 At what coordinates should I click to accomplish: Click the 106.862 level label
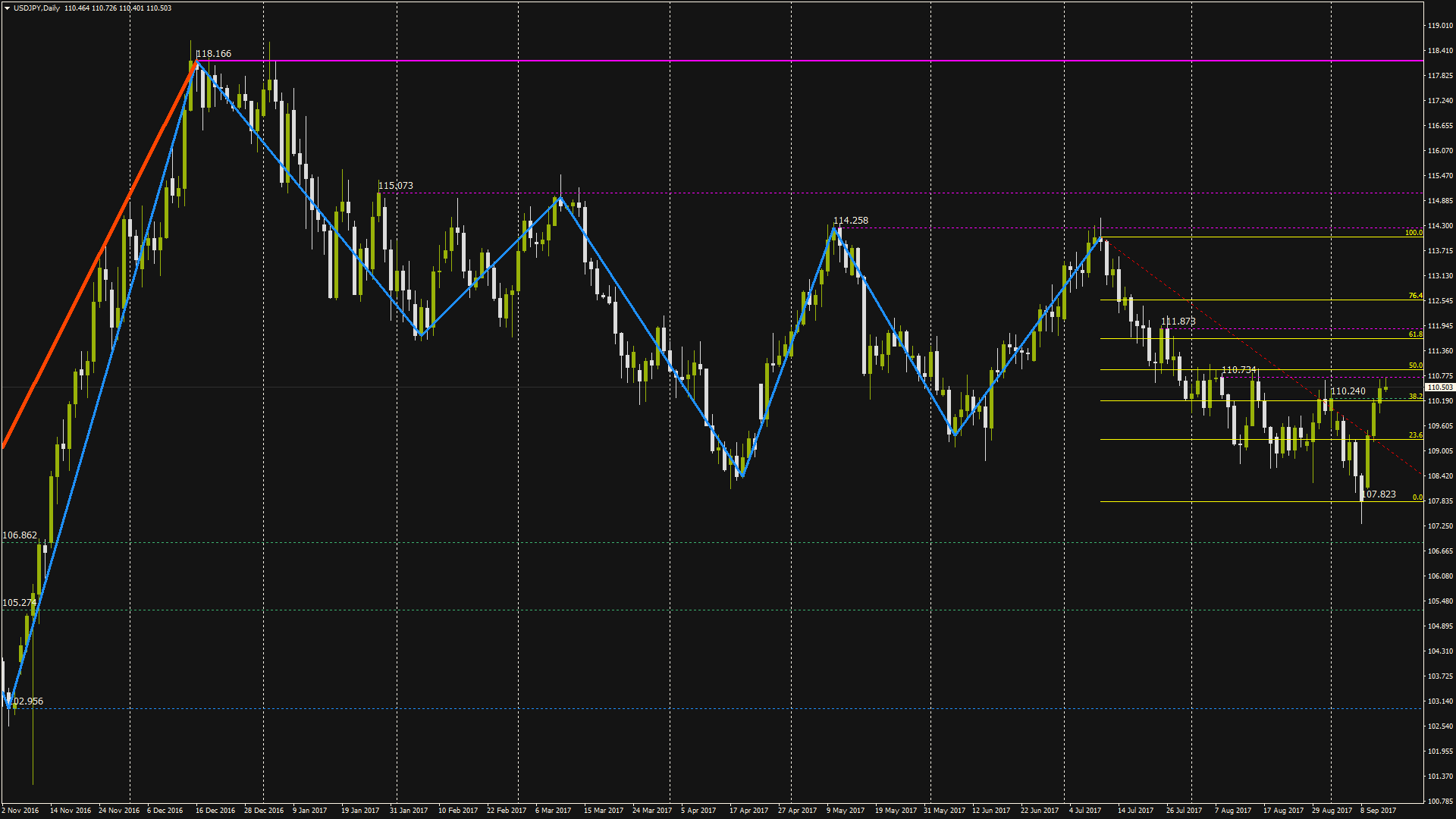(20, 535)
